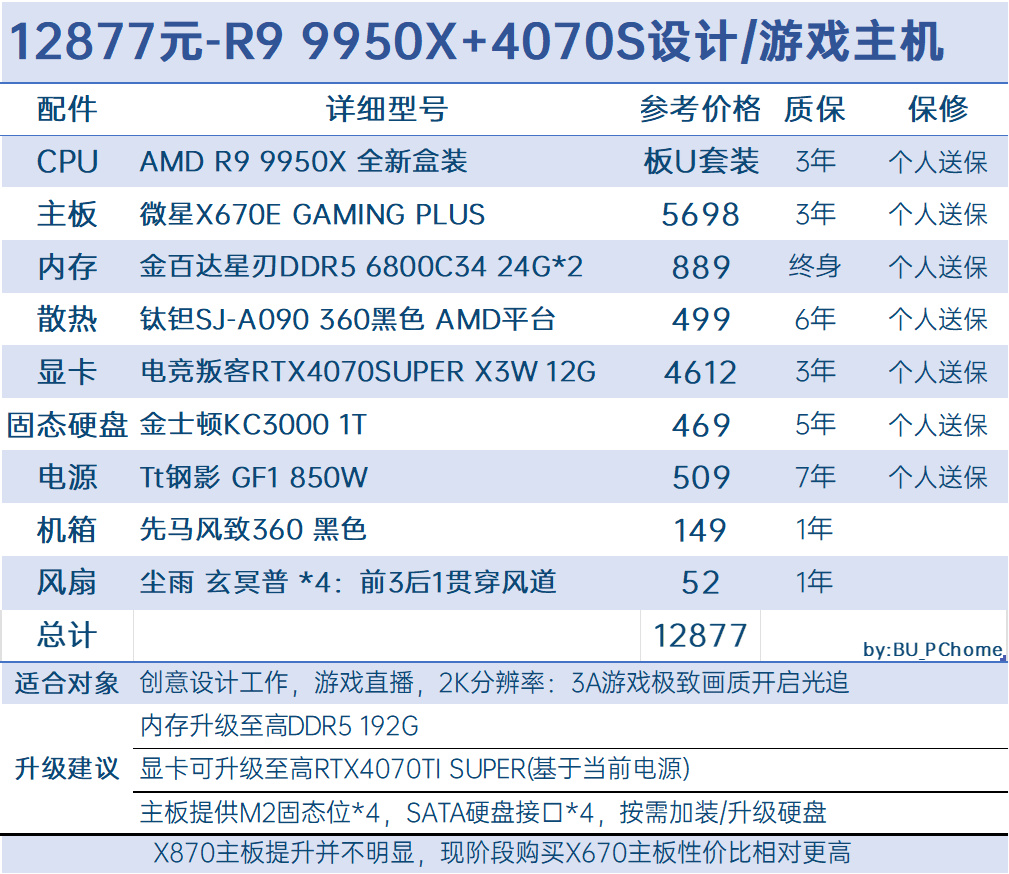Image resolution: width=1009 pixels, height=874 pixels.
Task: Select the 'CPU' row label
Action: 67,162
